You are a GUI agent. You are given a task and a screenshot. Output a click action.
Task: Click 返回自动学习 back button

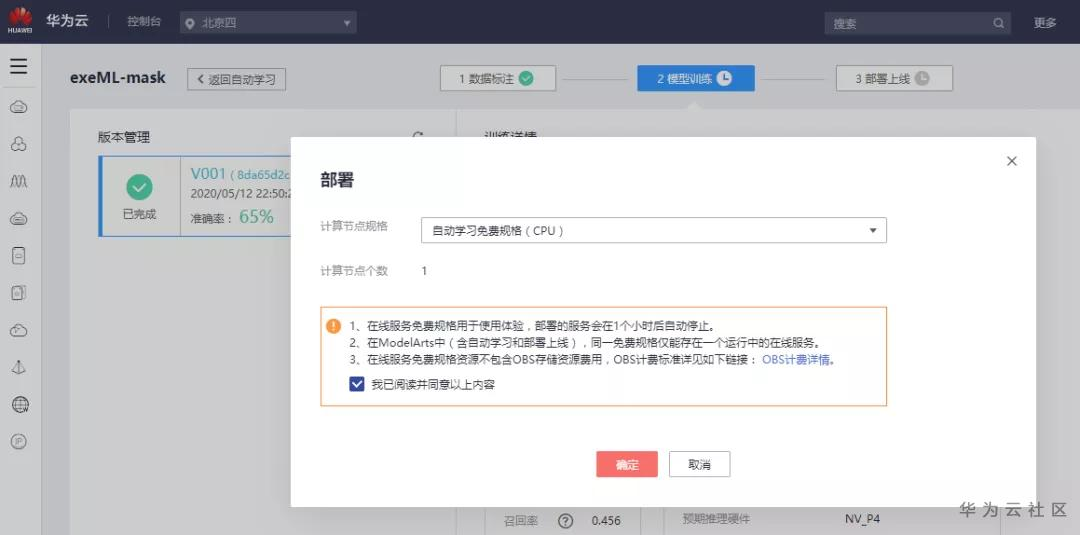coord(237,79)
